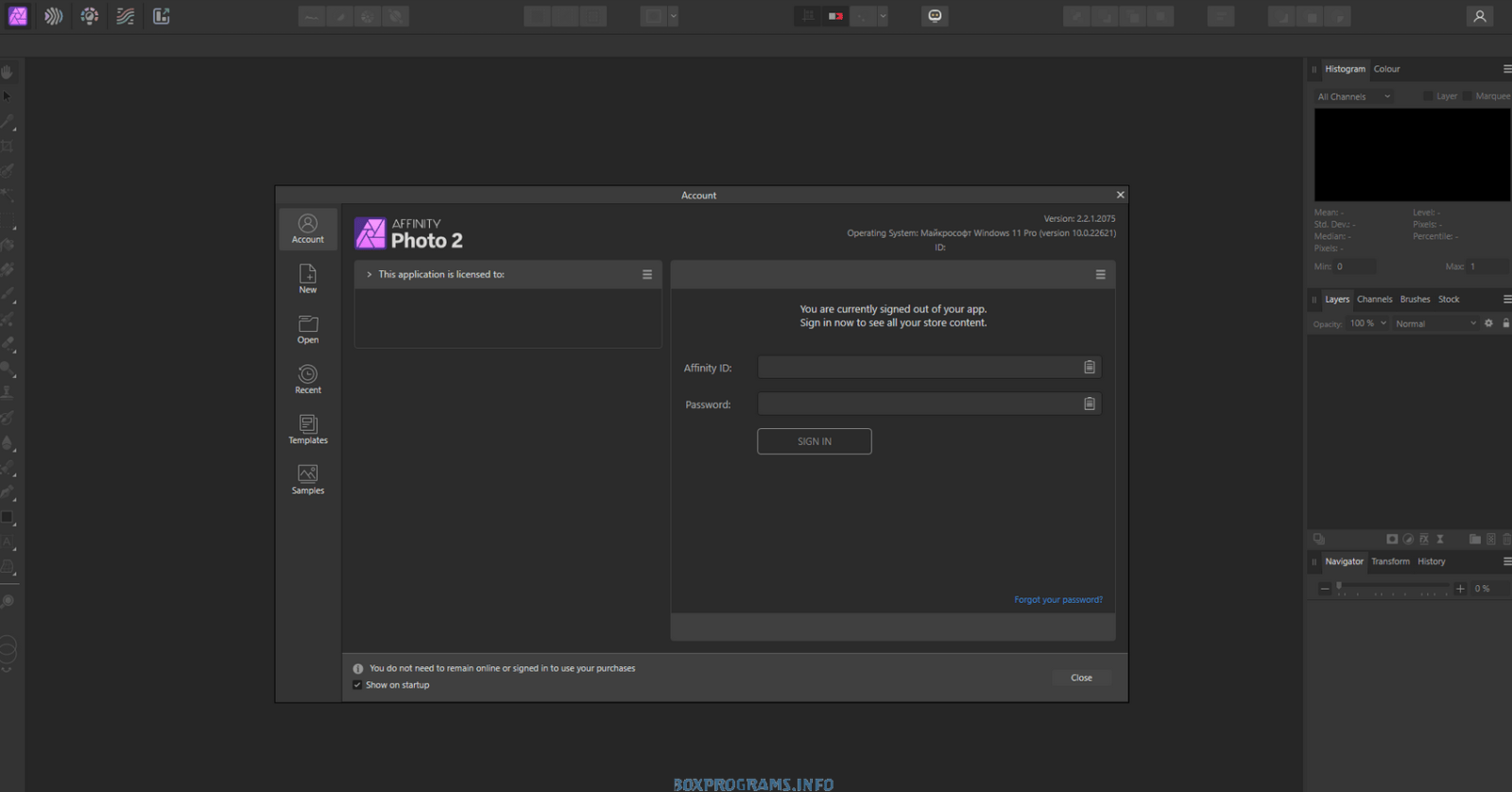Click the Forgot your password link
This screenshot has width=1512, height=792.
1057,600
